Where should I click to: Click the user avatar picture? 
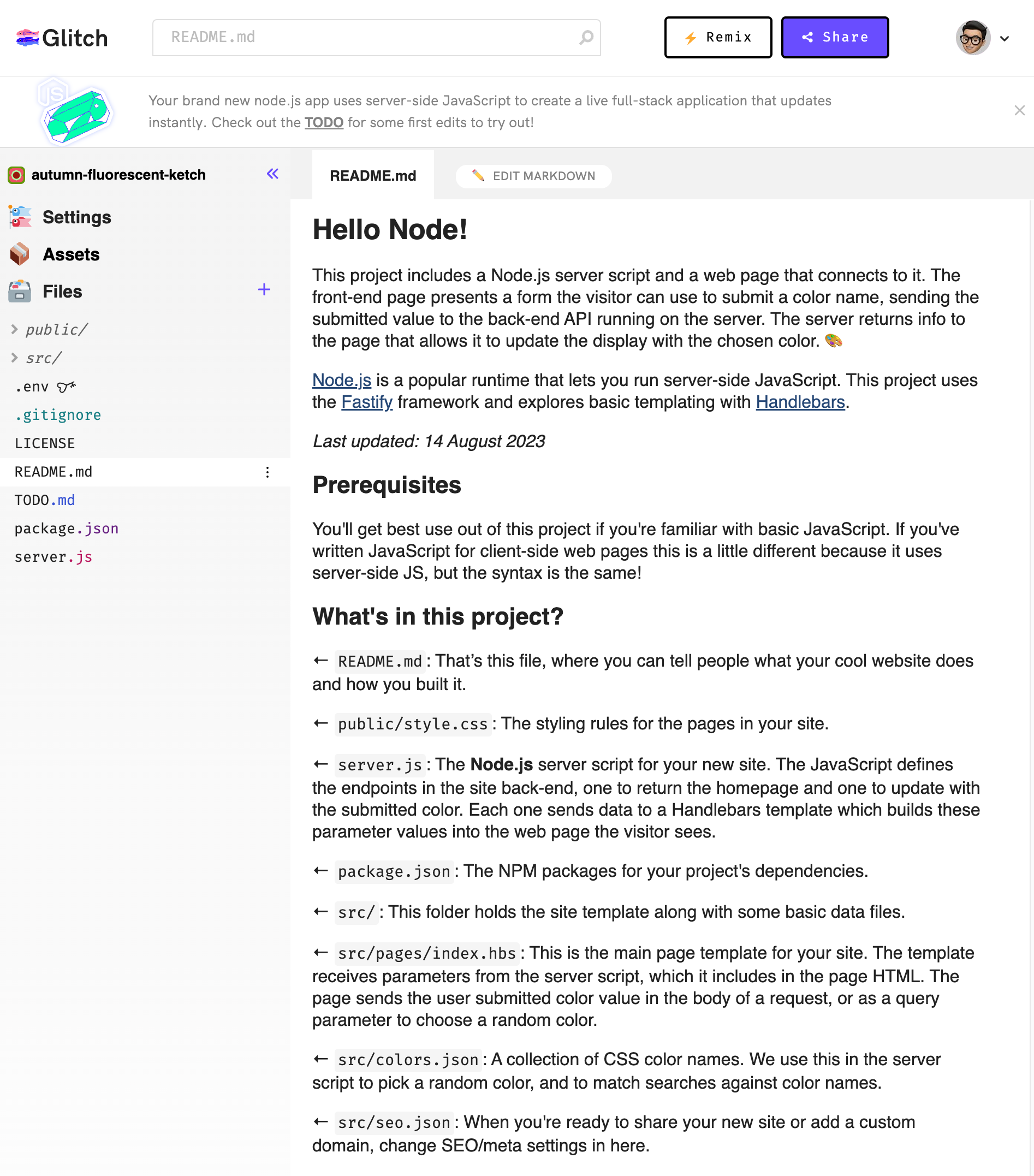pos(972,38)
